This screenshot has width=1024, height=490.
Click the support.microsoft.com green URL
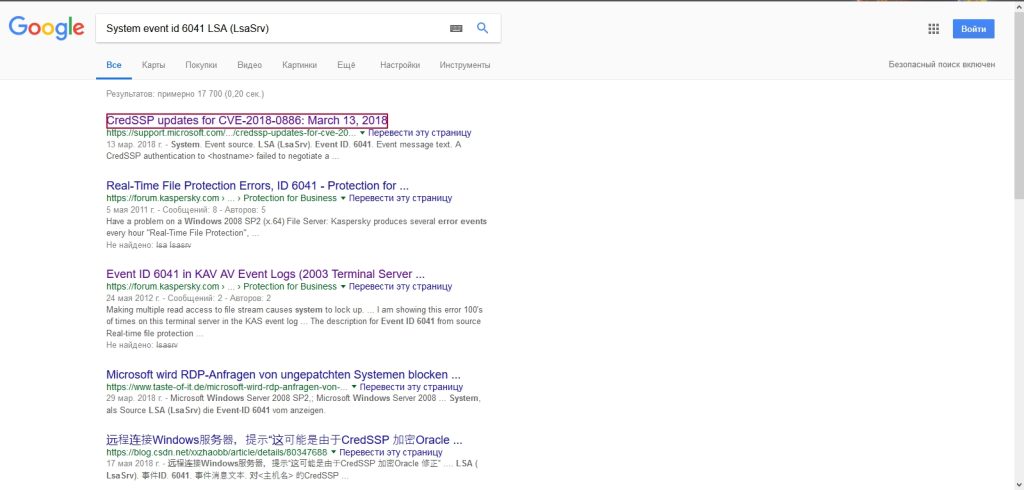click(x=231, y=133)
